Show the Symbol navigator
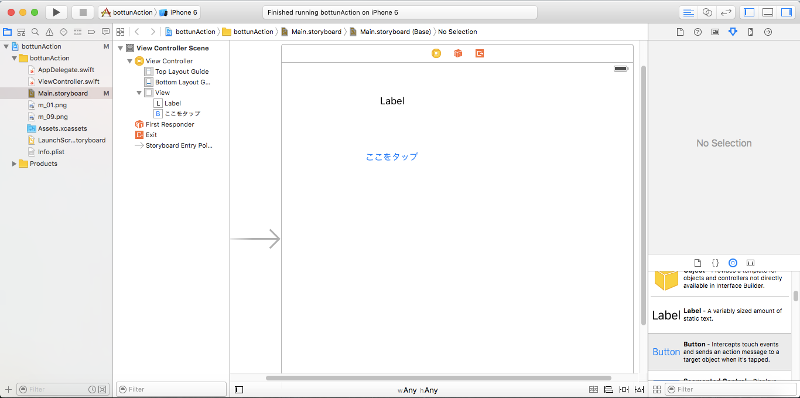 tap(21, 32)
